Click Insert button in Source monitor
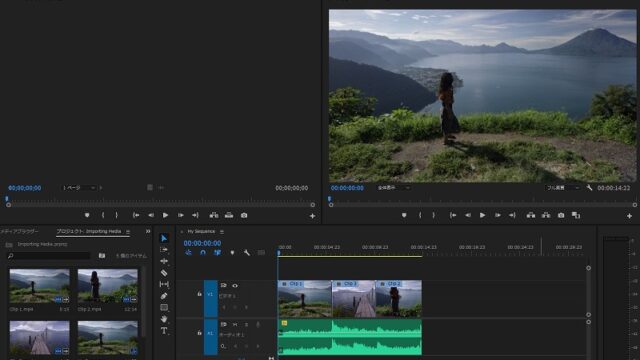 tap(214, 215)
